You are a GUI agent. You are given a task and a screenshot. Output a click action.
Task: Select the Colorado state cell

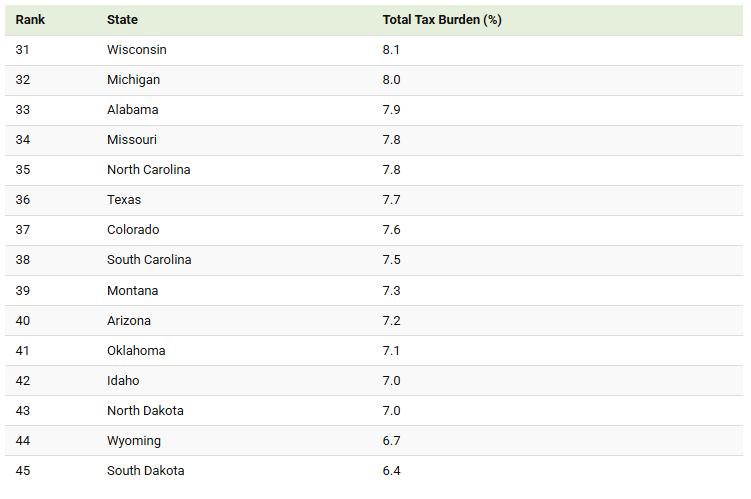point(133,230)
